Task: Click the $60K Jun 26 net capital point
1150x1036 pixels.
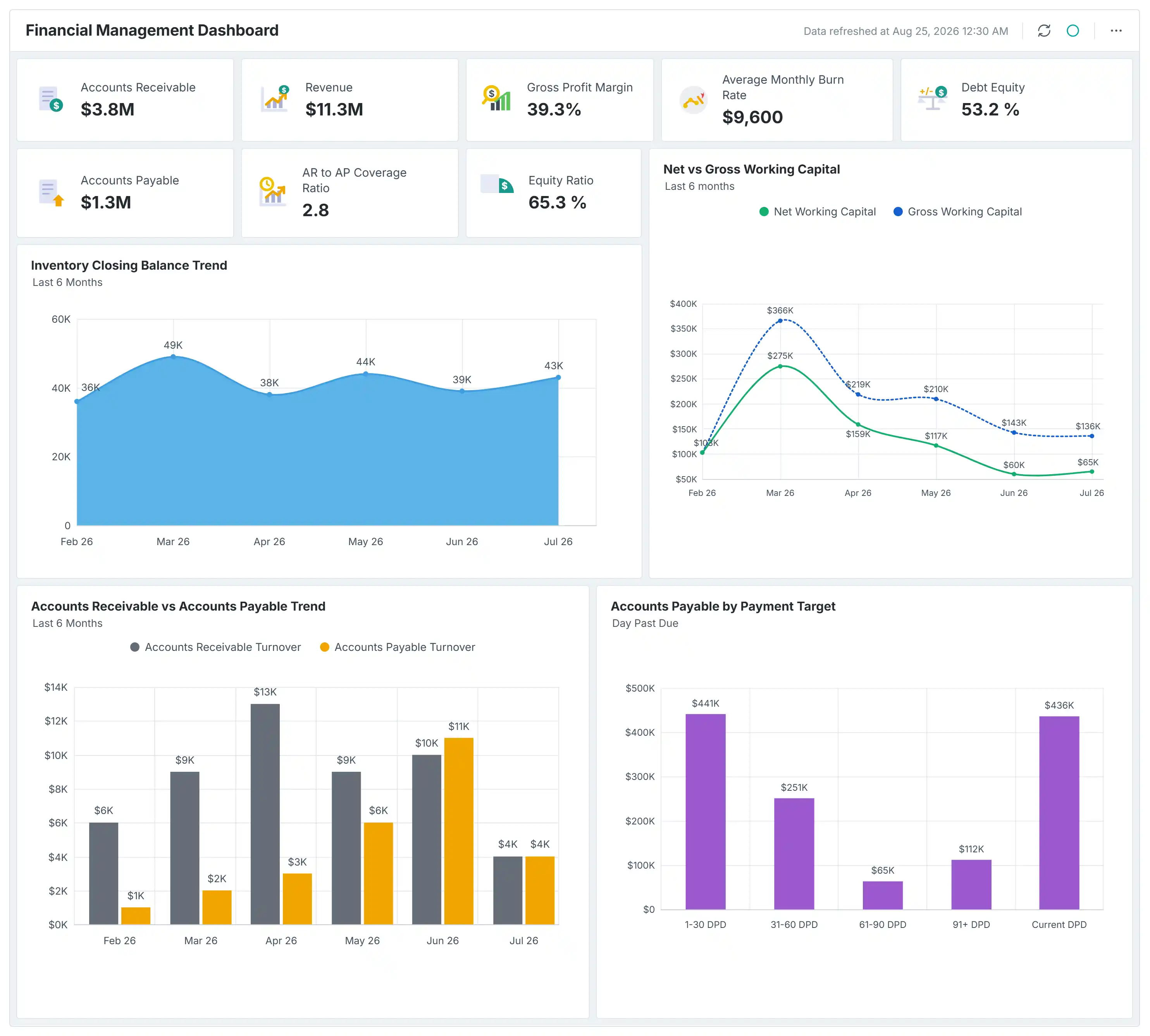Action: click(1014, 474)
